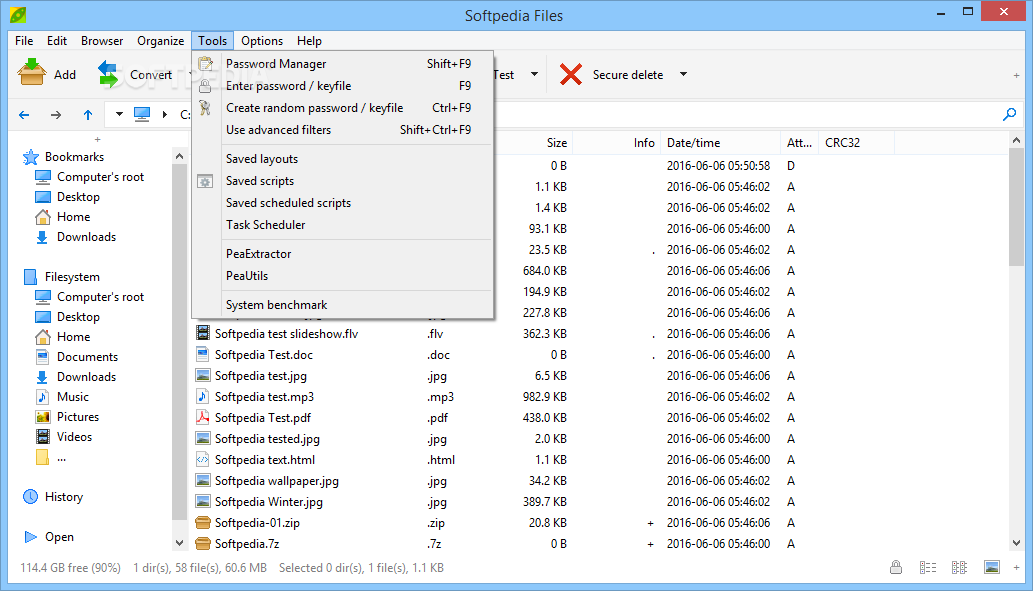Select Documents in Filesystem tree
This screenshot has height=591, width=1033.
tap(87, 356)
